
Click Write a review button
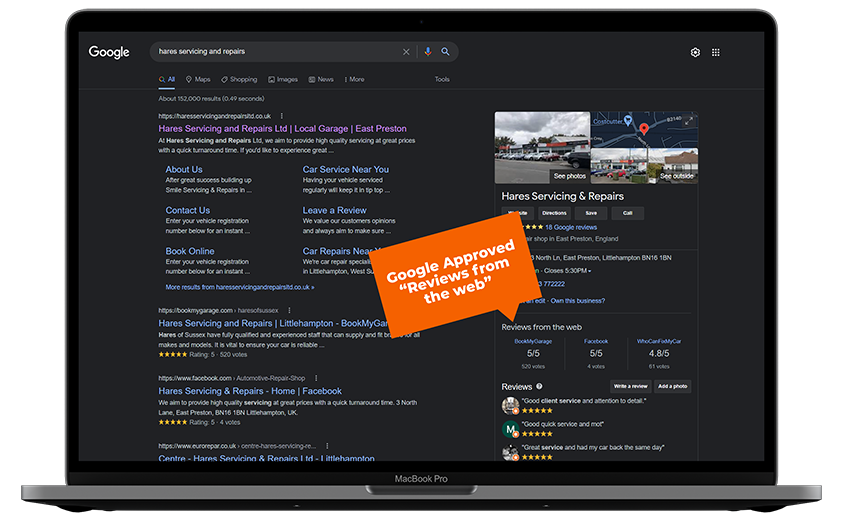tap(631, 386)
